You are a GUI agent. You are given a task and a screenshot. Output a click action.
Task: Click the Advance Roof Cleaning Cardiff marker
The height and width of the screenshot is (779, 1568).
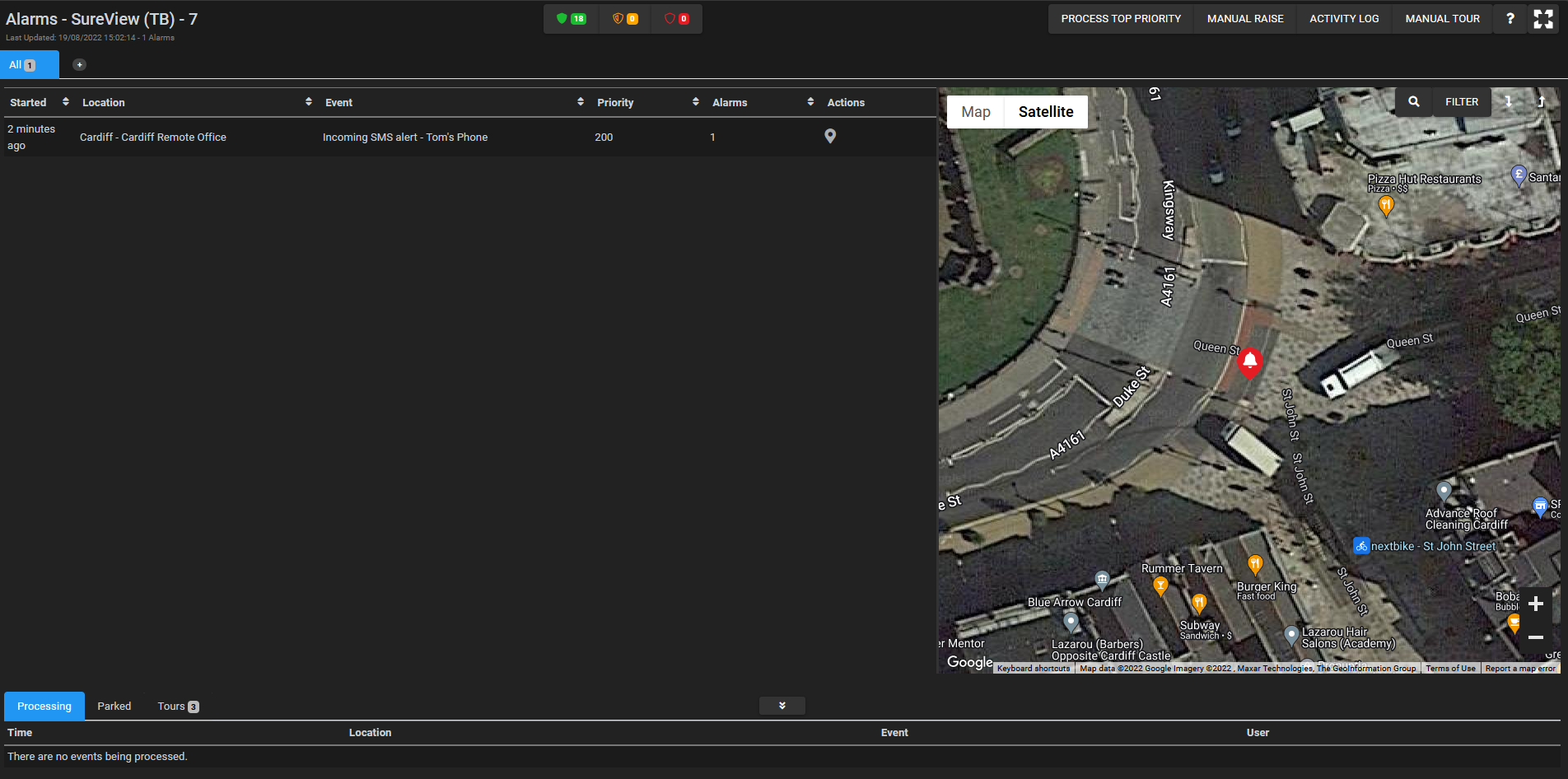1444,492
